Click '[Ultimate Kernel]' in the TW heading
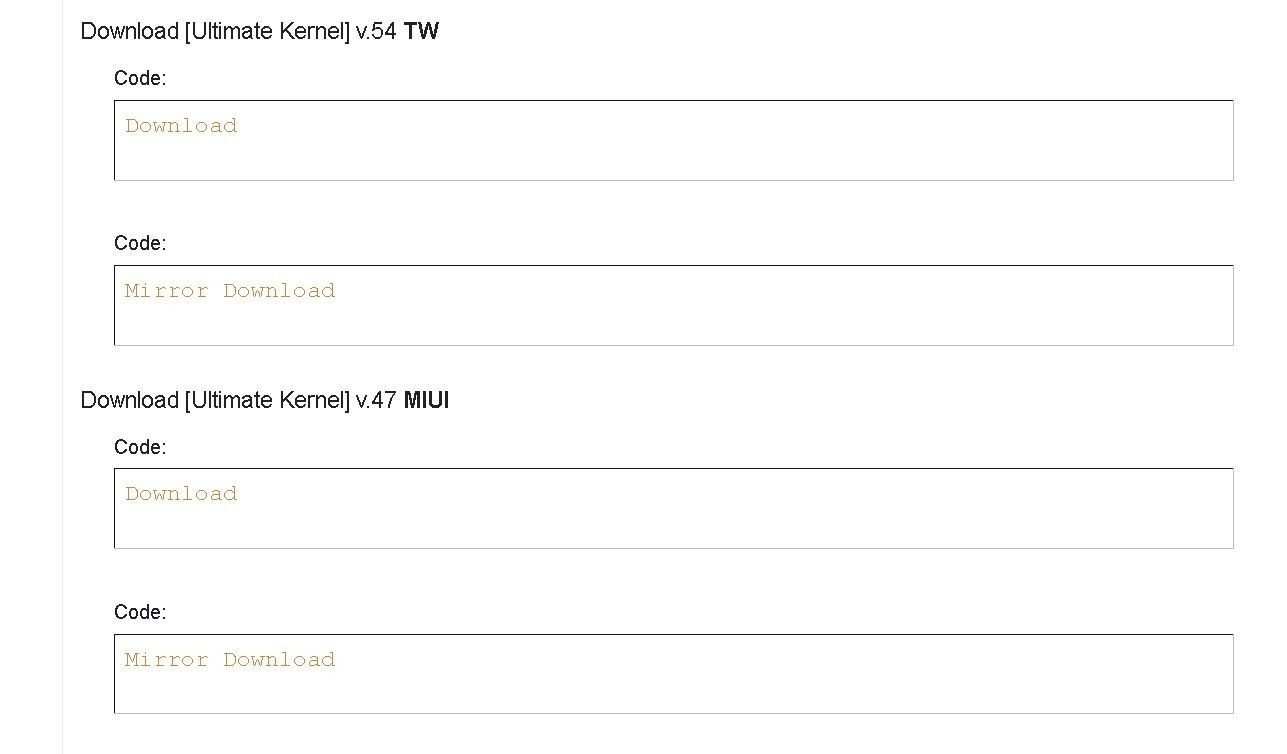Image resolution: width=1287 pixels, height=754 pixels. pyautogui.click(x=267, y=31)
